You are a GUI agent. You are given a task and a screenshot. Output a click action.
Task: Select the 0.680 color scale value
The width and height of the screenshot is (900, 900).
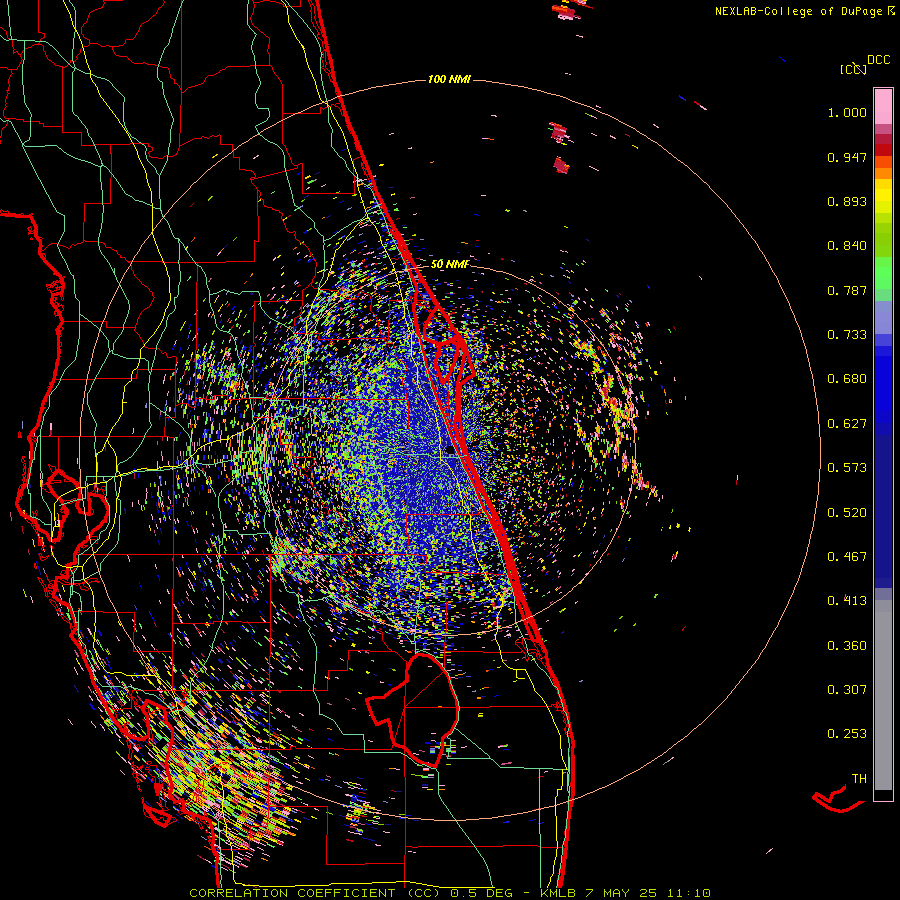click(x=847, y=379)
